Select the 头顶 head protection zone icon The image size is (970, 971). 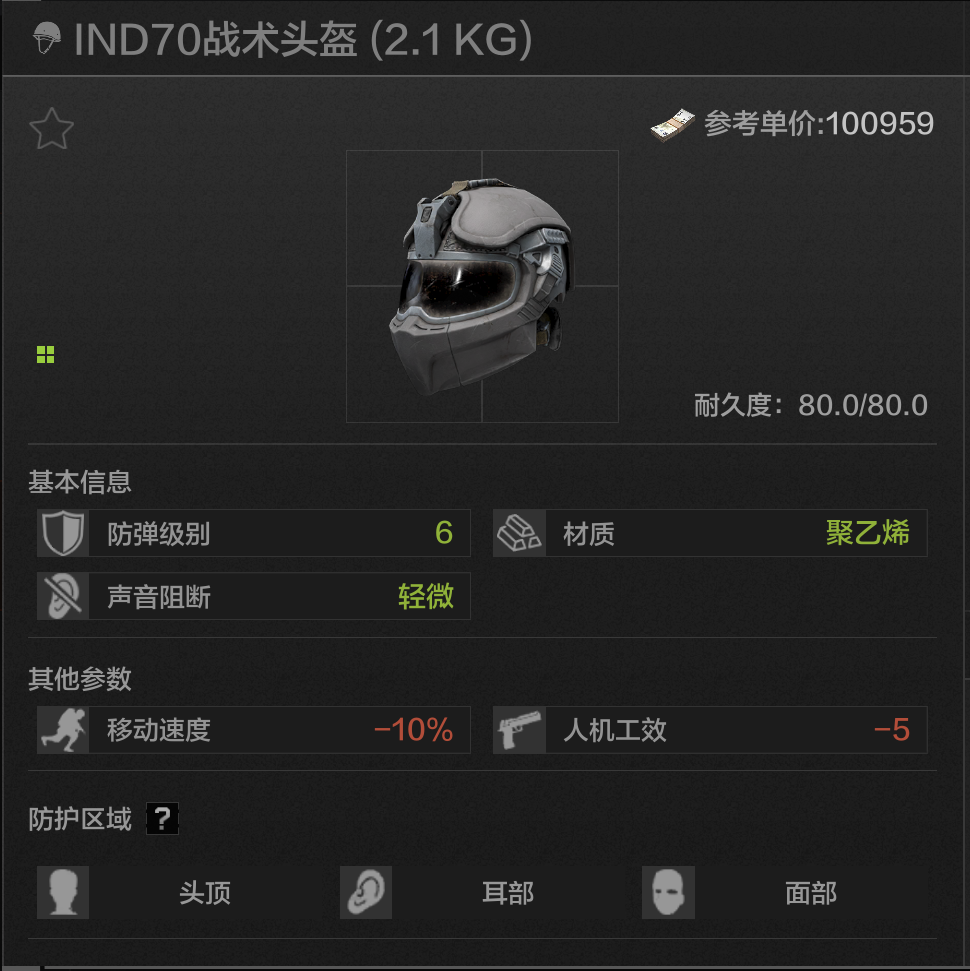click(x=63, y=892)
